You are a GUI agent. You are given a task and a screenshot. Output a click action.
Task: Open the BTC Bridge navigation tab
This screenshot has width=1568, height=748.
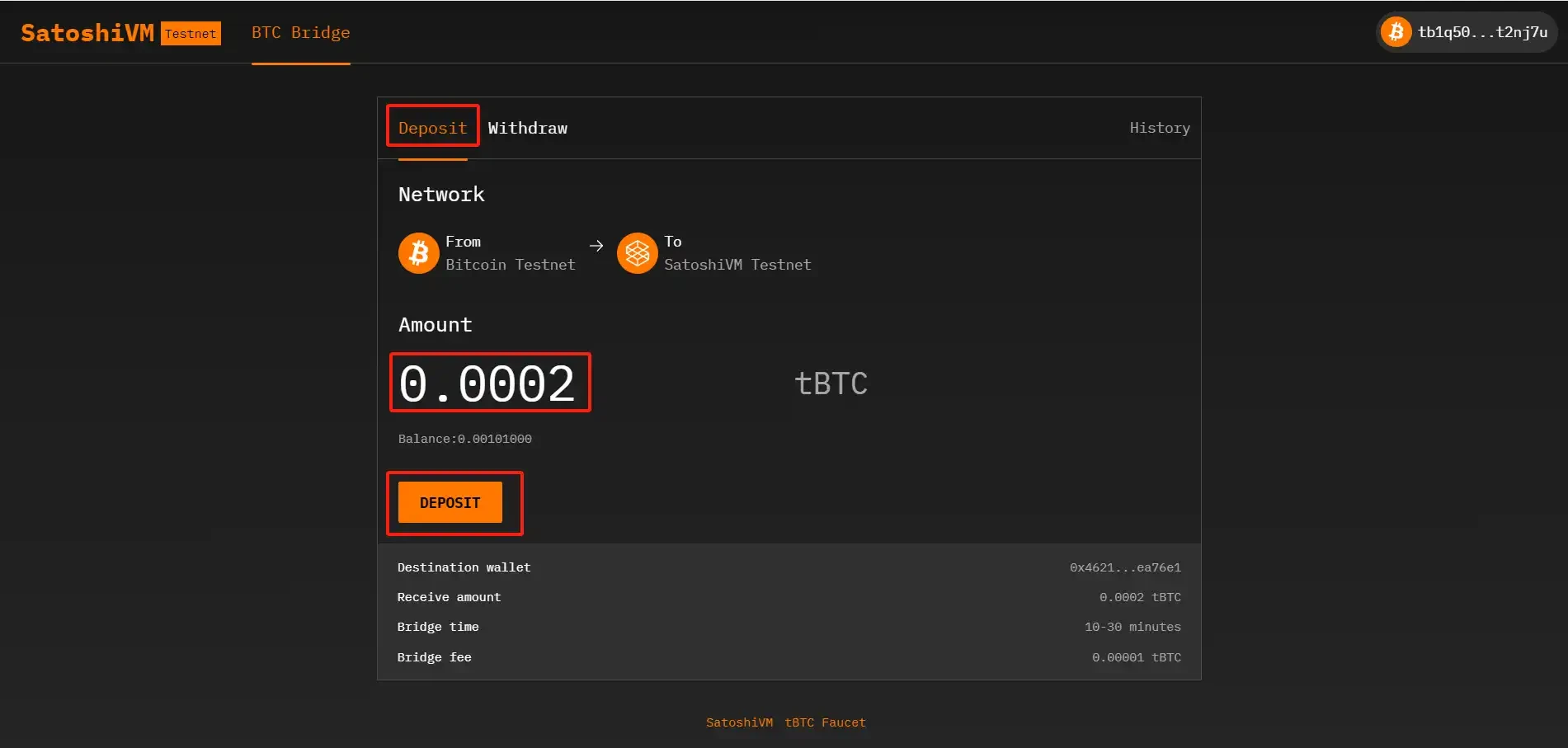pyautogui.click(x=300, y=33)
